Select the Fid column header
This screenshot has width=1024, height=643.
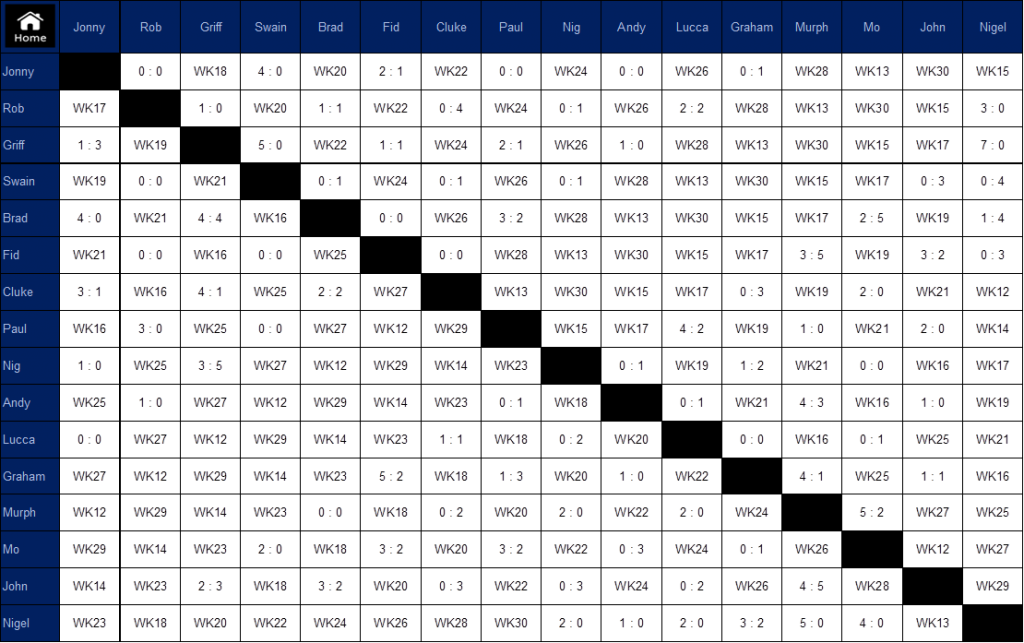[x=391, y=27]
